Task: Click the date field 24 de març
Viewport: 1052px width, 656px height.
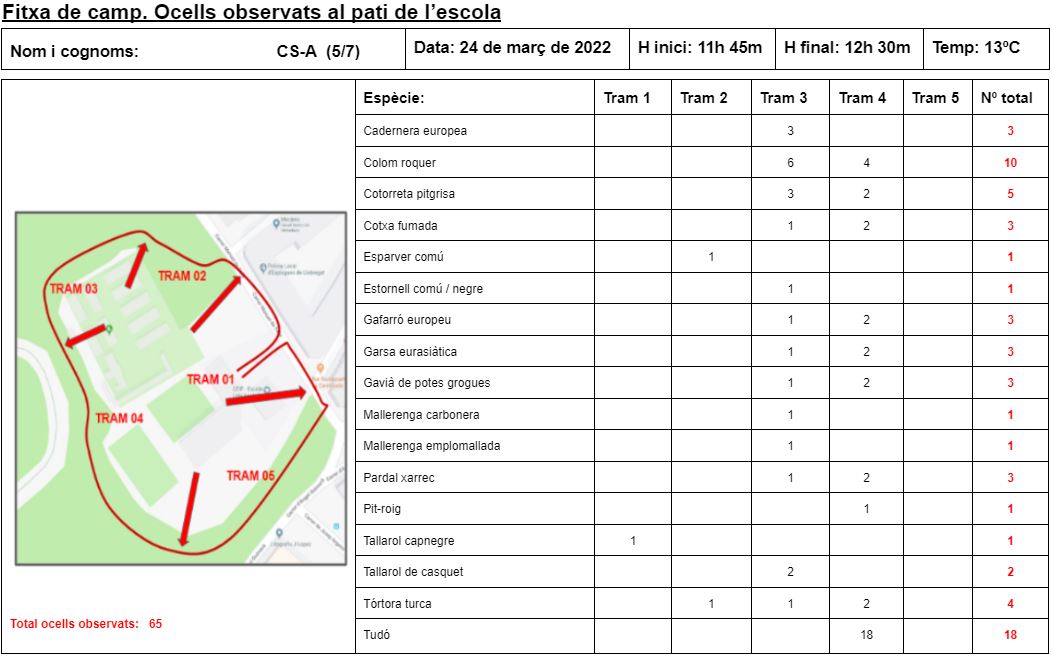Action: [512, 48]
